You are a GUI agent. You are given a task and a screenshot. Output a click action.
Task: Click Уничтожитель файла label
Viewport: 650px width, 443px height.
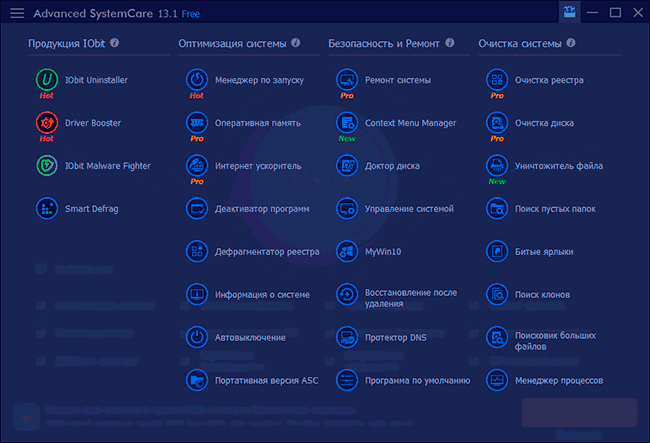click(x=559, y=166)
